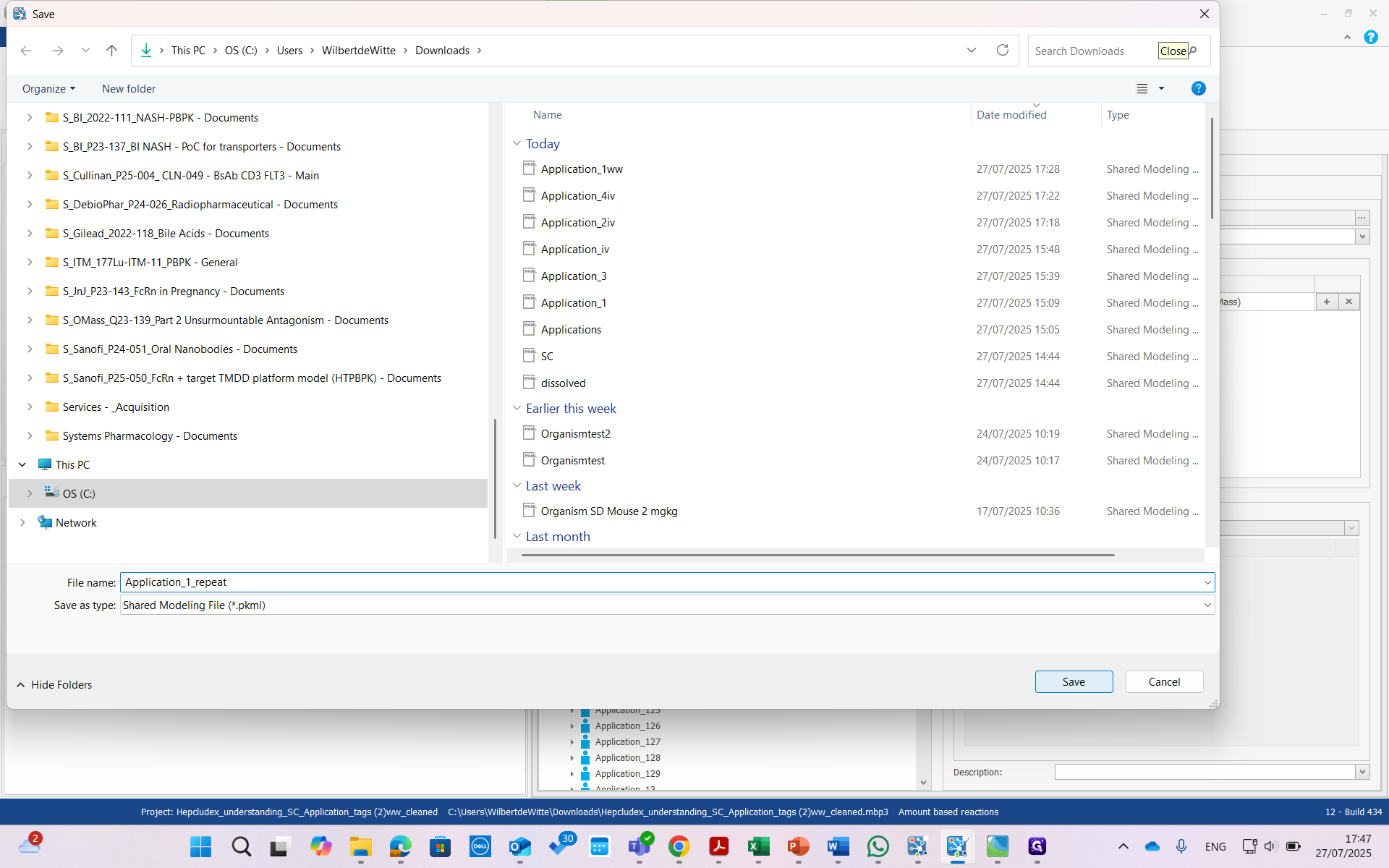
Task: Select the Application_1ww file icon
Action: (530, 169)
